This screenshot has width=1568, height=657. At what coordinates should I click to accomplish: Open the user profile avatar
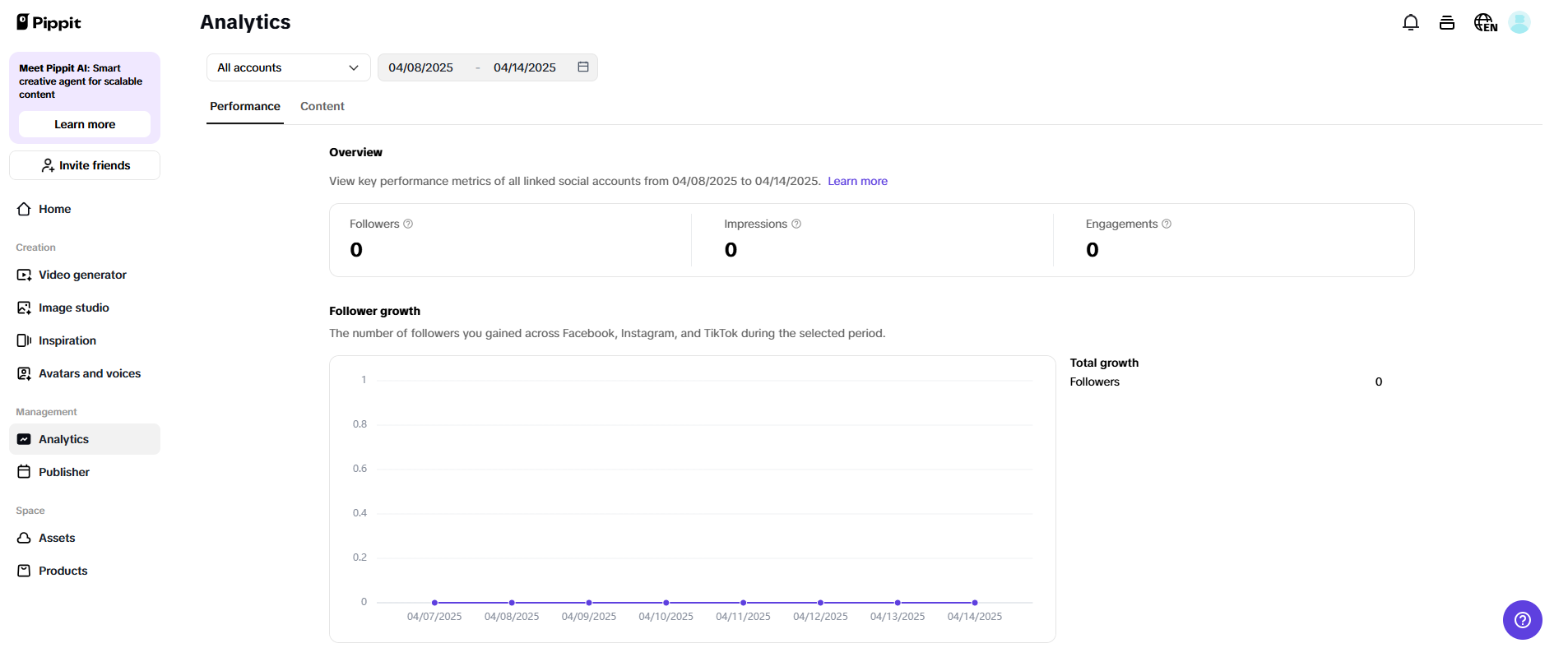click(1519, 22)
